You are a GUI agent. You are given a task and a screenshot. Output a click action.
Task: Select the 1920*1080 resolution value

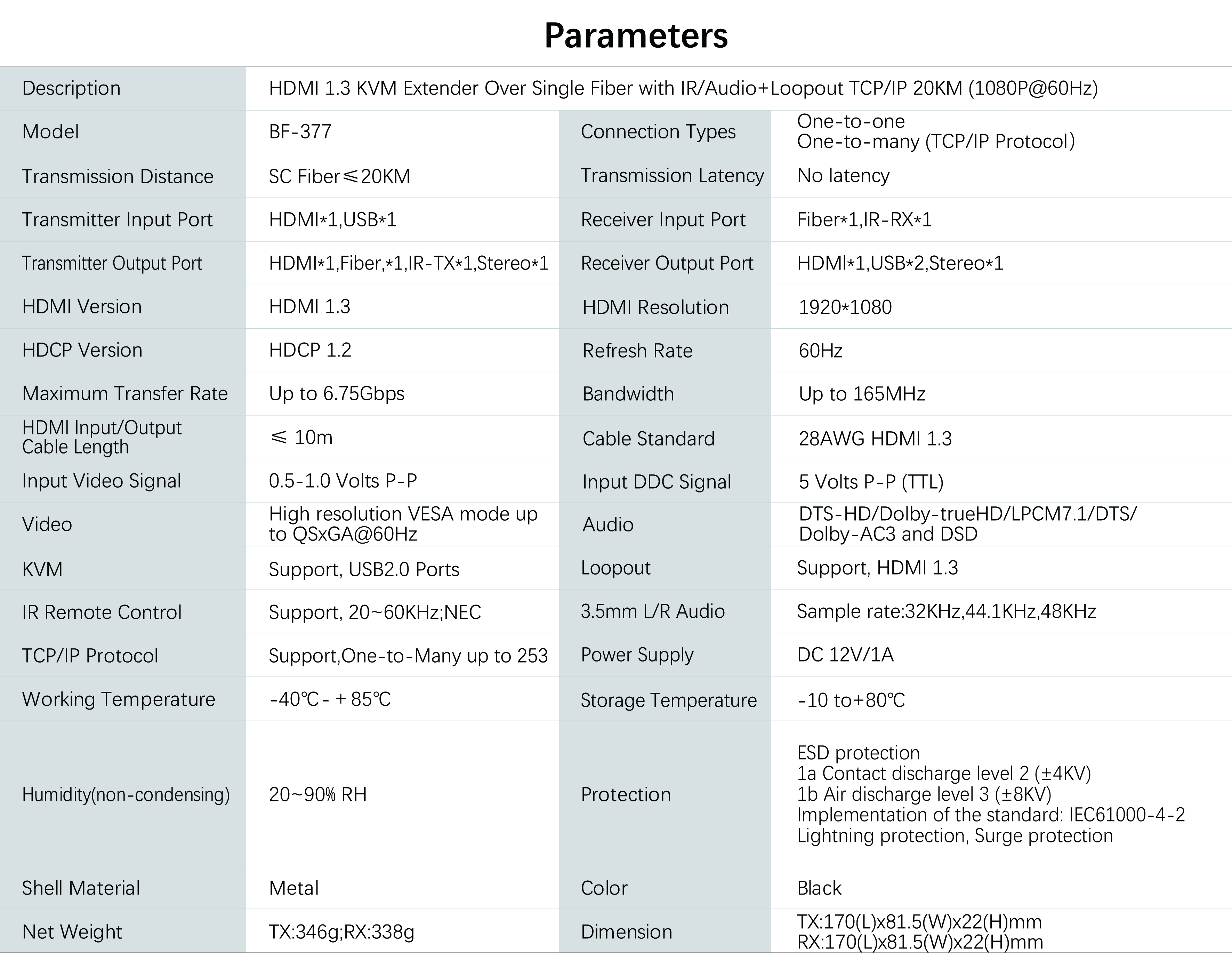click(845, 307)
